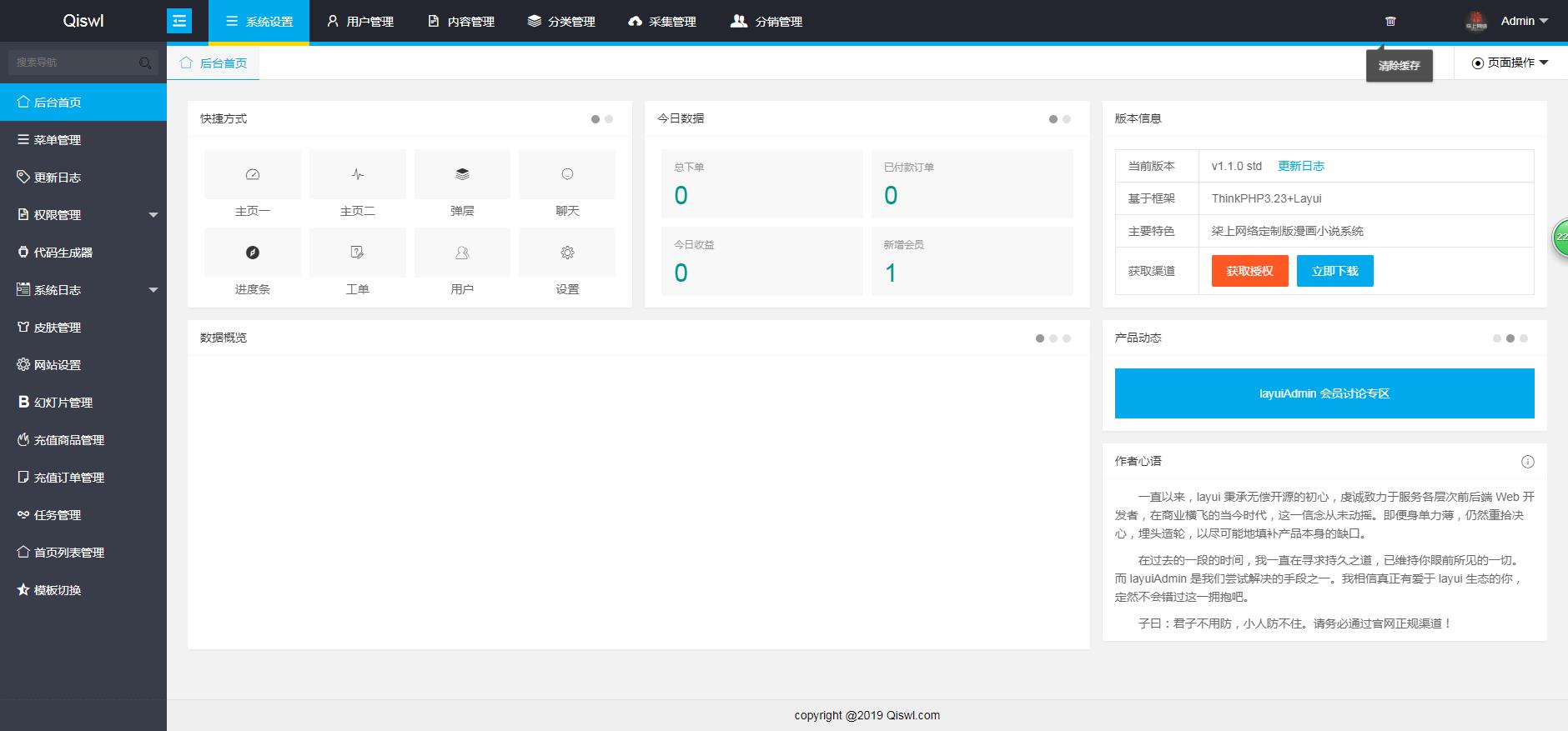Viewport: 1568px width, 731px height.
Task: Open the 弹层 layers shortcut icon
Action: 462,174
